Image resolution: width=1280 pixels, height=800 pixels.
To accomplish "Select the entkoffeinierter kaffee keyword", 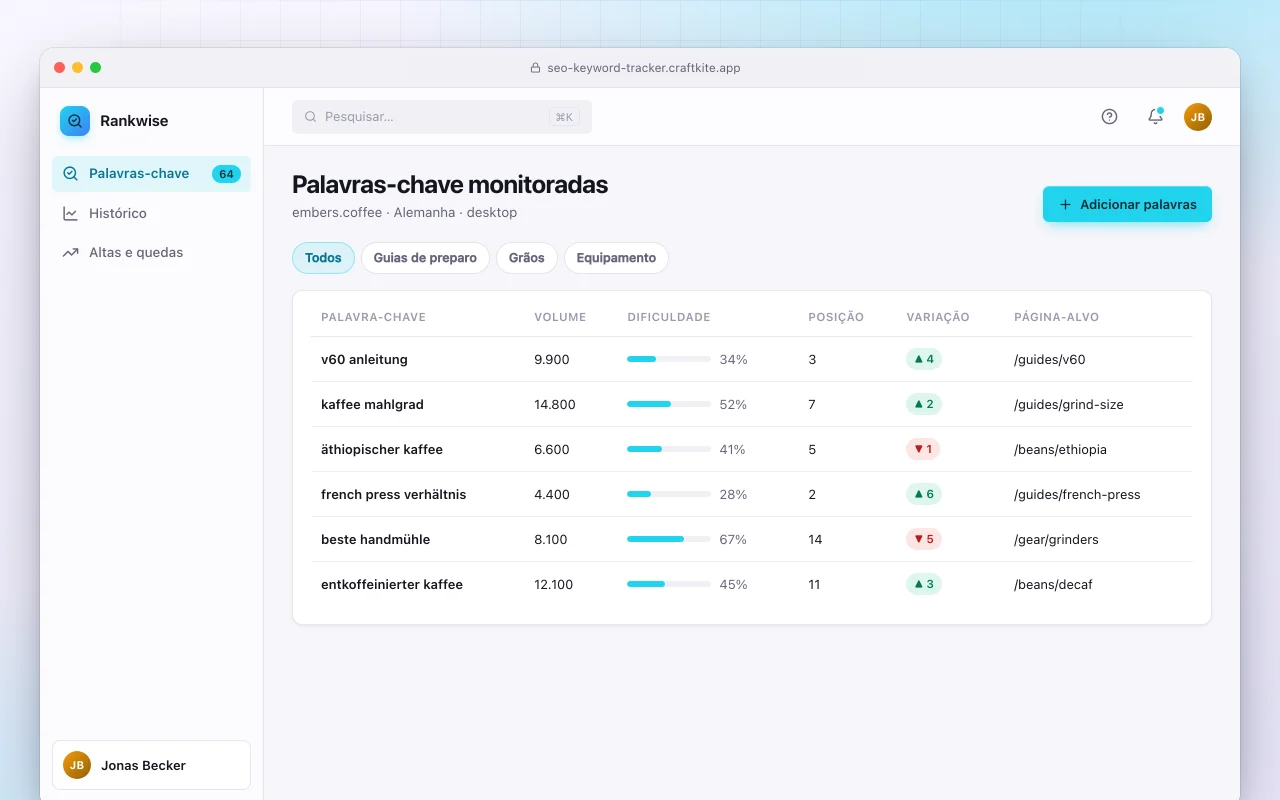I will (x=392, y=584).
